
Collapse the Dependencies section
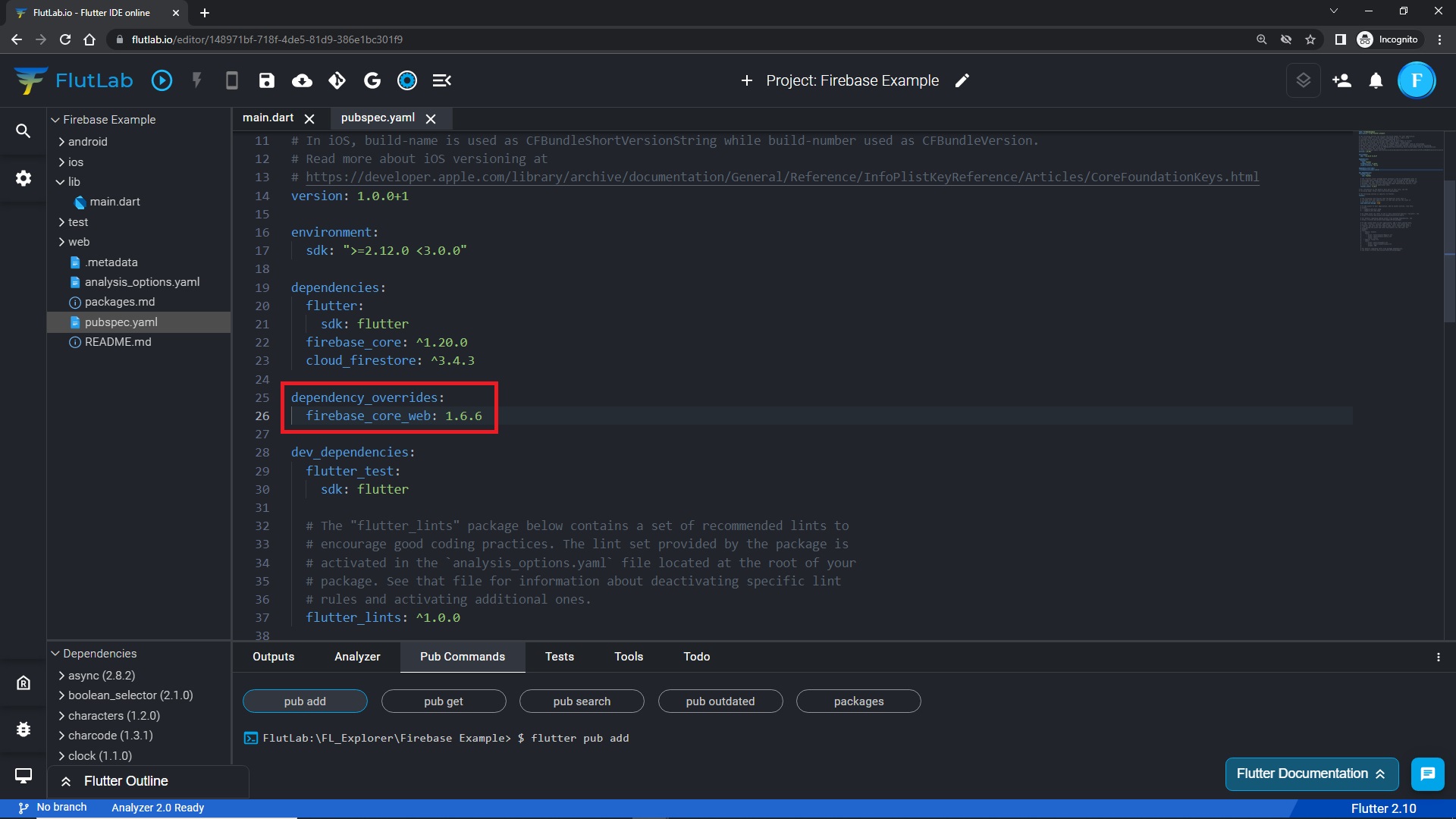click(x=55, y=654)
